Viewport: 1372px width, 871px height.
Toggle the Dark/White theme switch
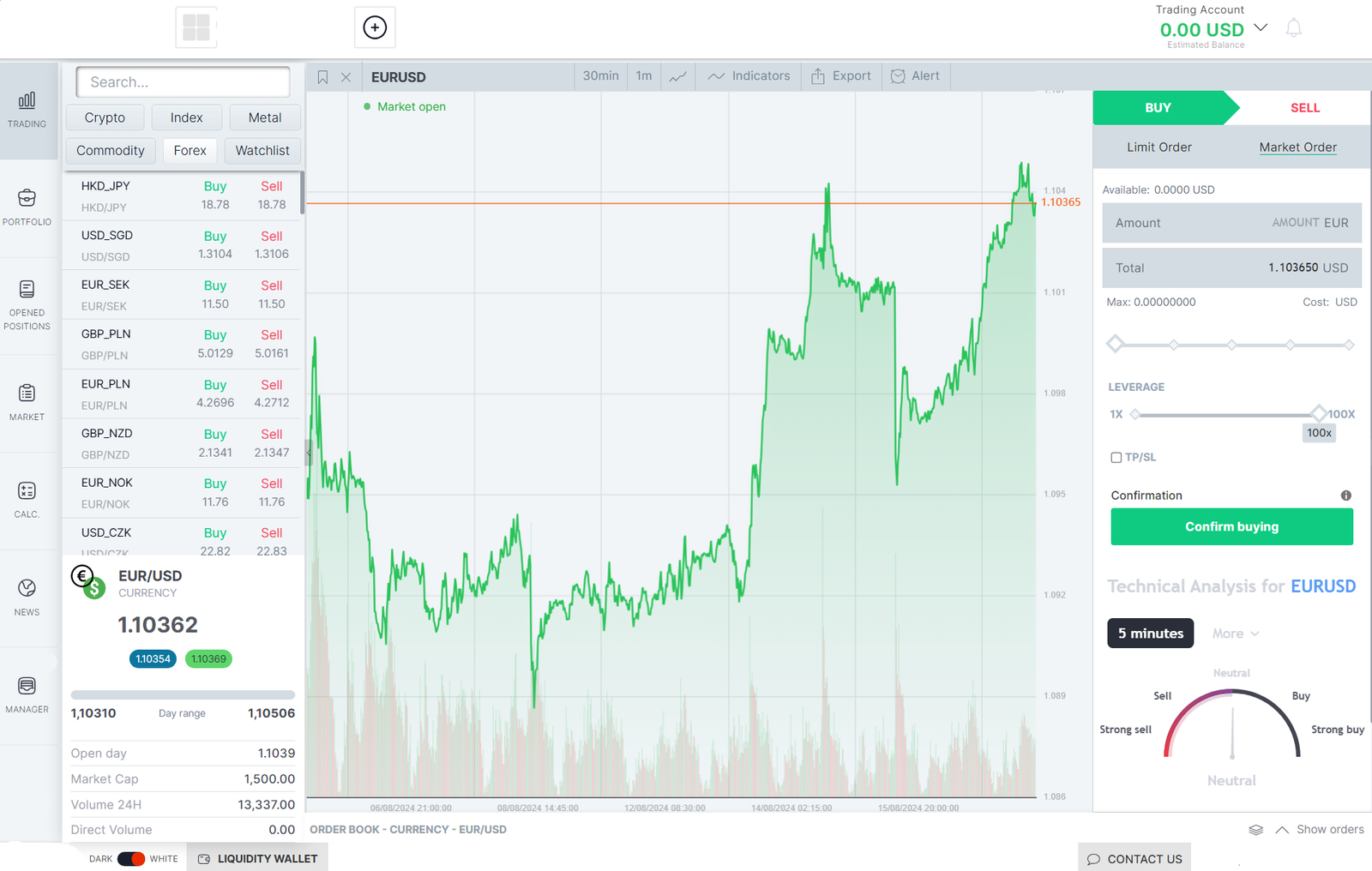point(131,859)
